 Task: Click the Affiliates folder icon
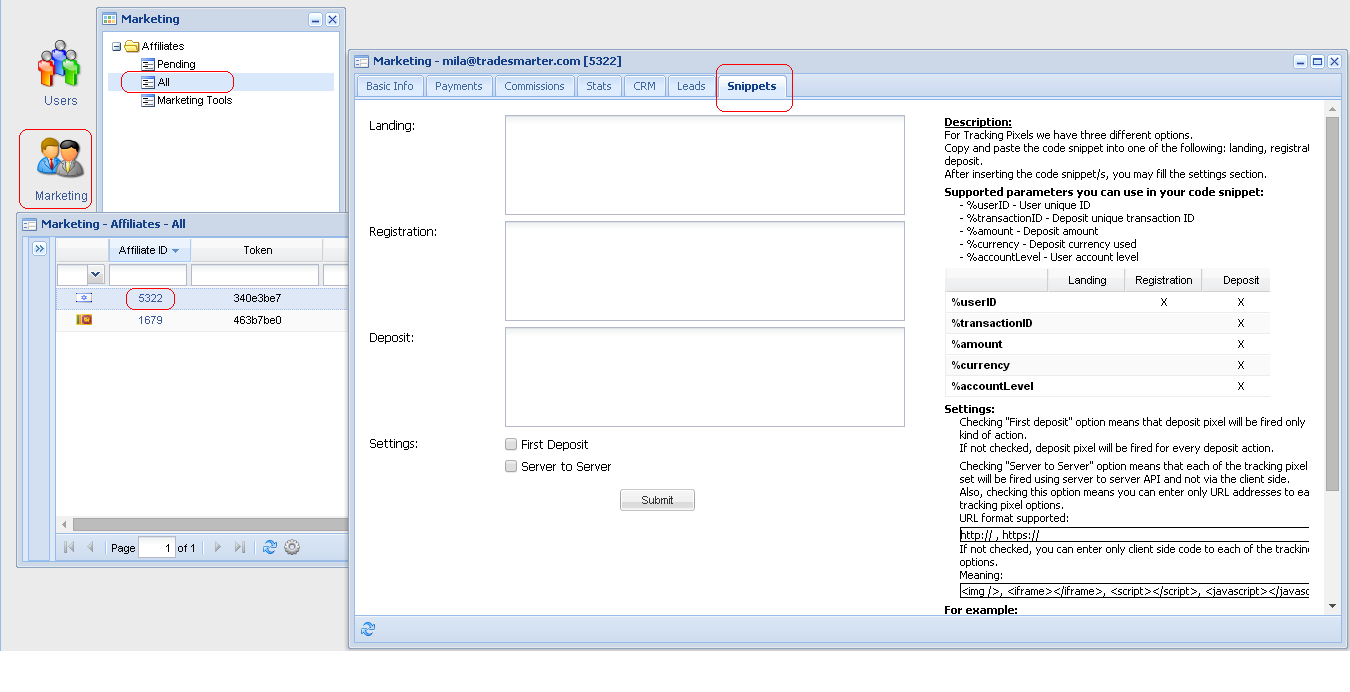(x=131, y=46)
